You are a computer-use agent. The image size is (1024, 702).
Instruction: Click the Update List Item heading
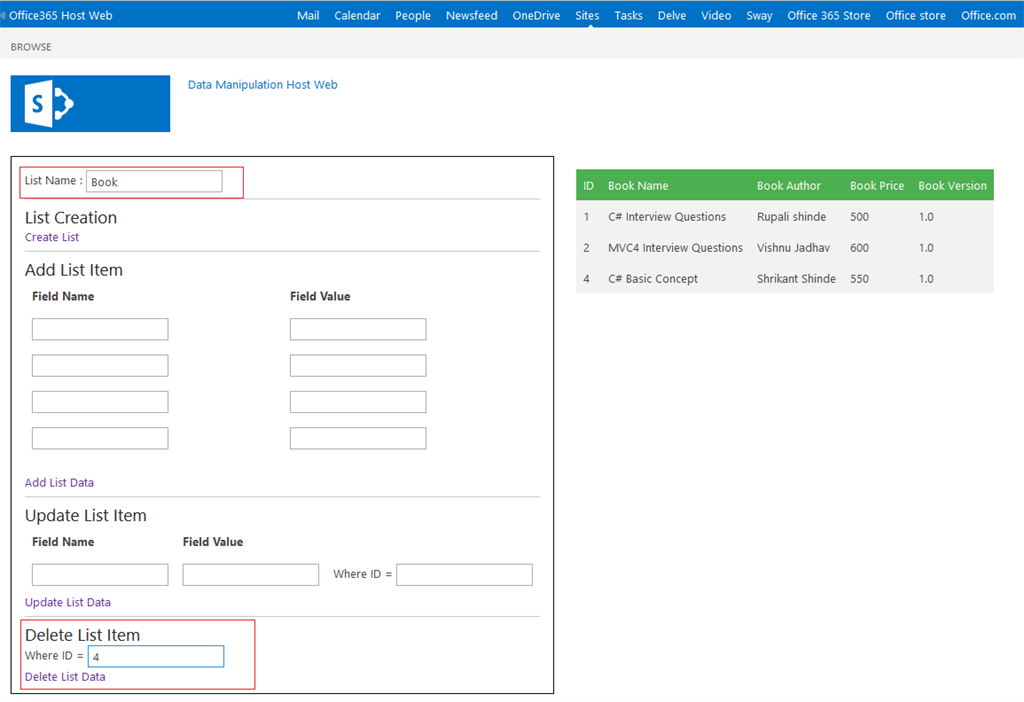(x=86, y=515)
